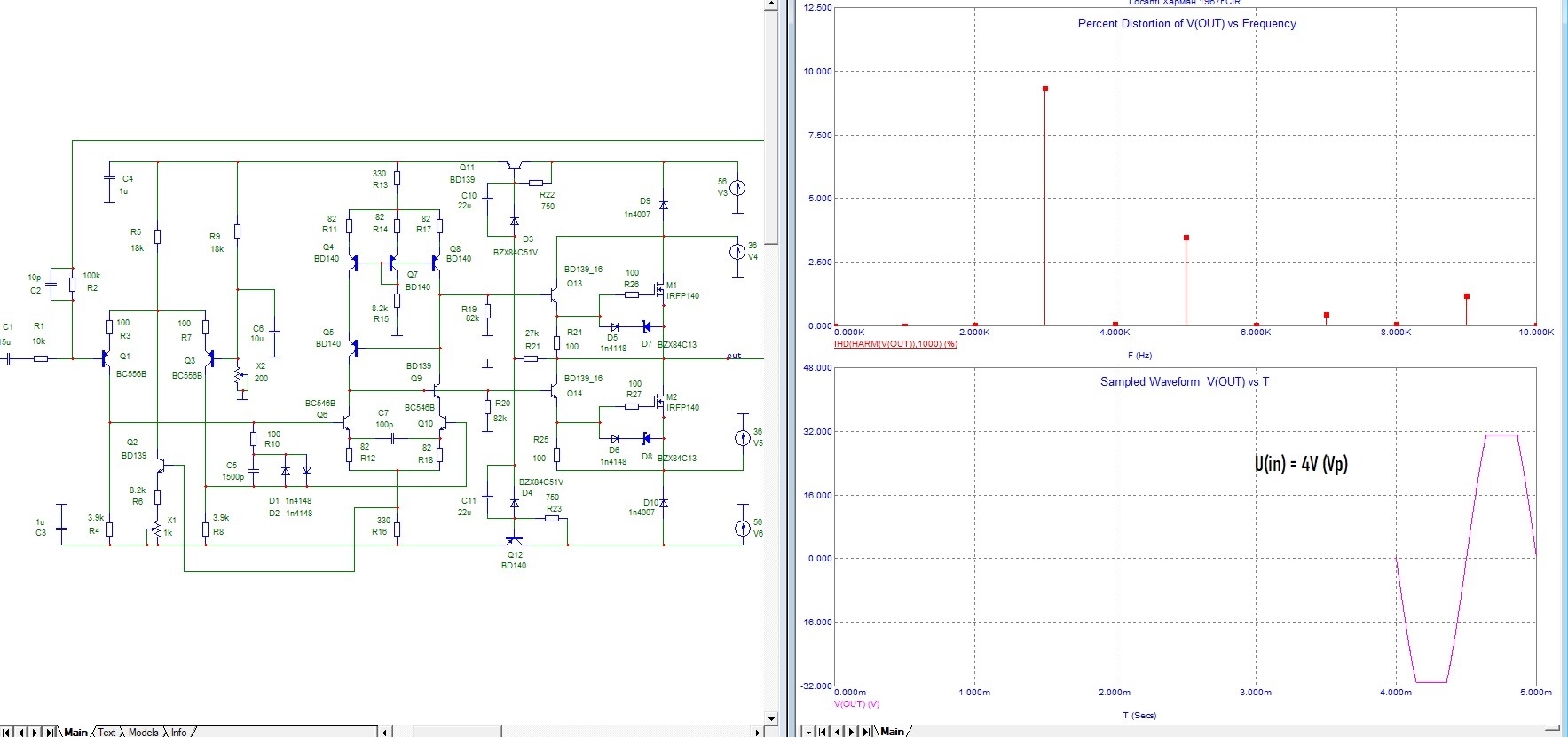
Task: Open plot pane page list dropdown arrow
Action: pyautogui.click(x=808, y=732)
